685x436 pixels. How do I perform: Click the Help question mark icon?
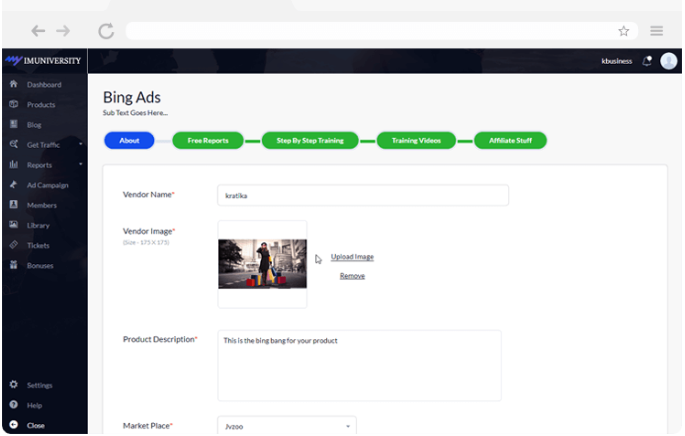coord(14,405)
